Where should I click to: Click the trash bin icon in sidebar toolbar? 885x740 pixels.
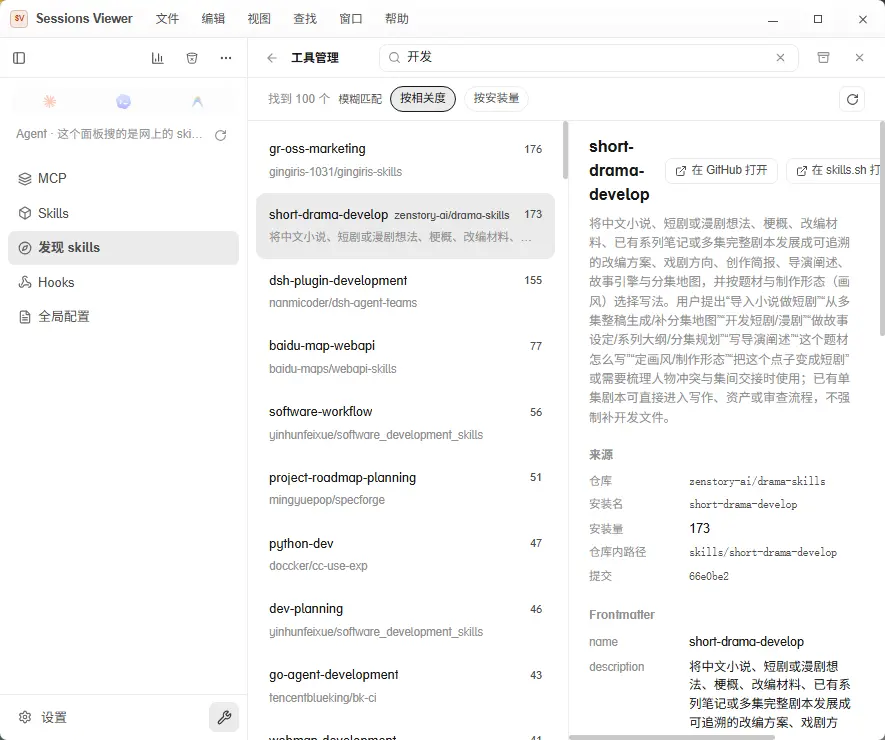(192, 58)
